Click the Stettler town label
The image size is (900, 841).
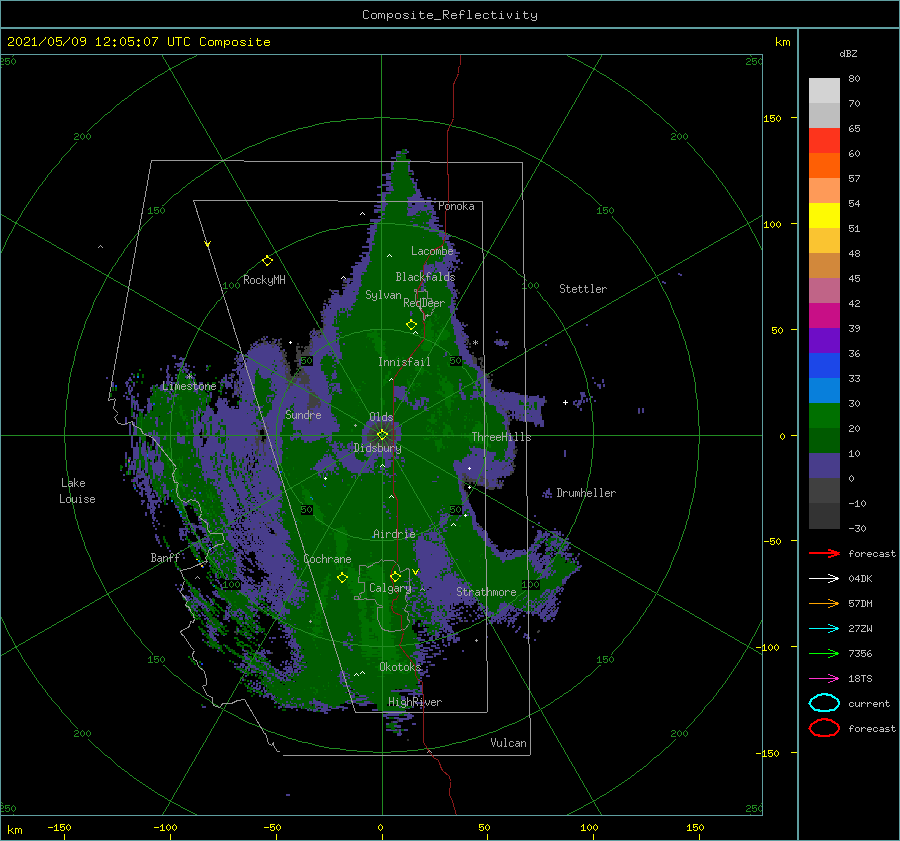583,289
